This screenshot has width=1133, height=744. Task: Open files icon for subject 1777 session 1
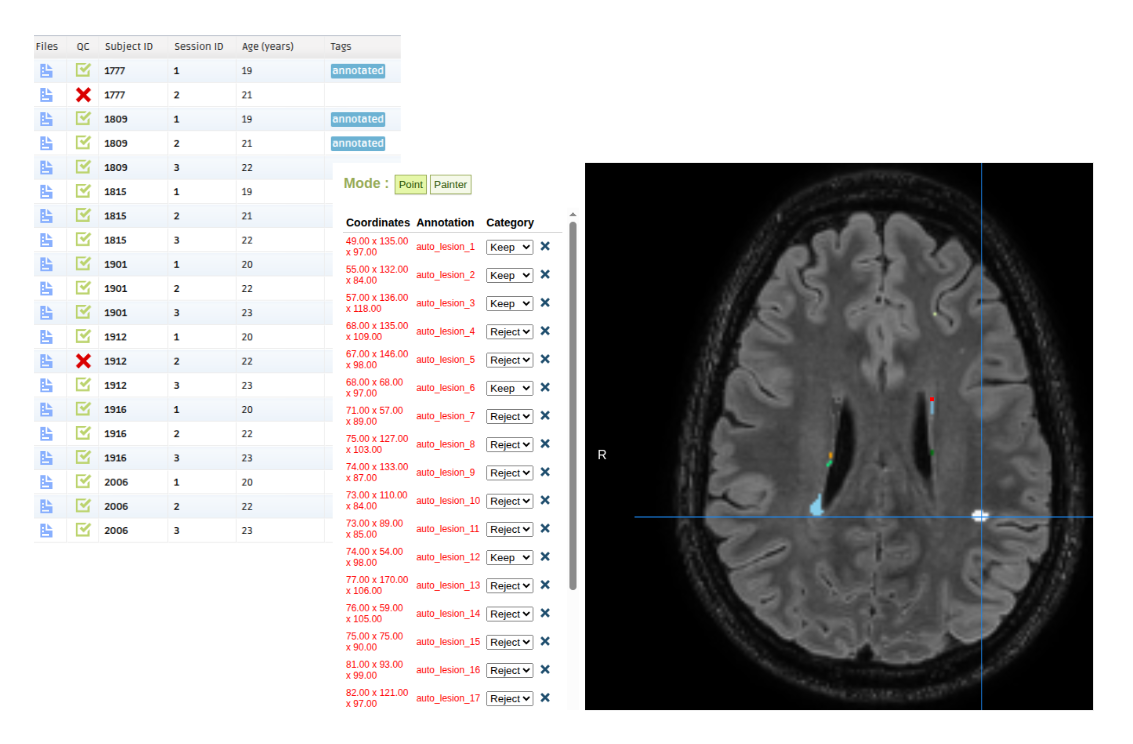pyautogui.click(x=46, y=71)
